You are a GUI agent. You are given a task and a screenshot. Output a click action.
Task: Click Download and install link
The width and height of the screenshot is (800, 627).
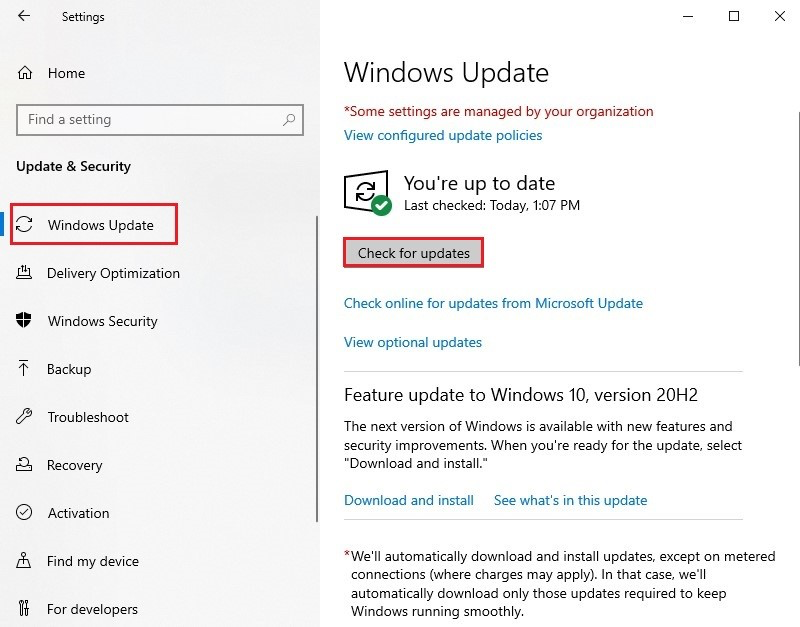[x=409, y=500]
